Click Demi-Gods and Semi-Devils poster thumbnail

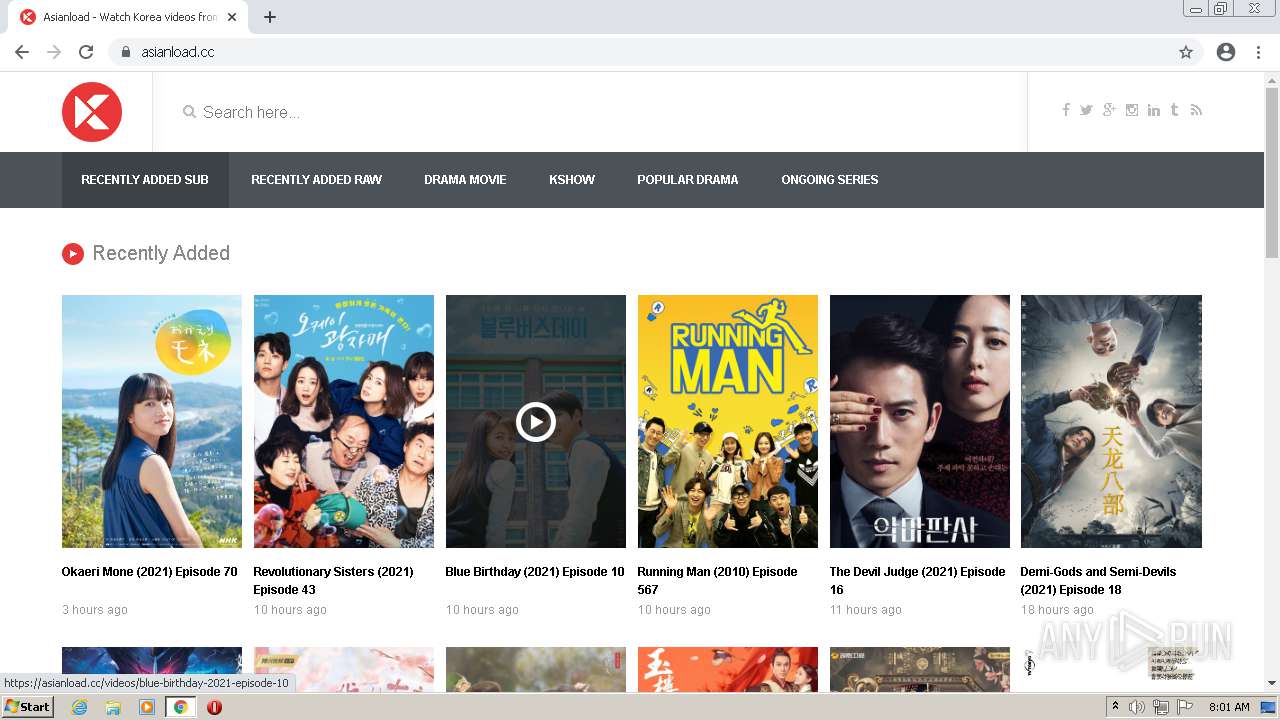(x=1111, y=421)
